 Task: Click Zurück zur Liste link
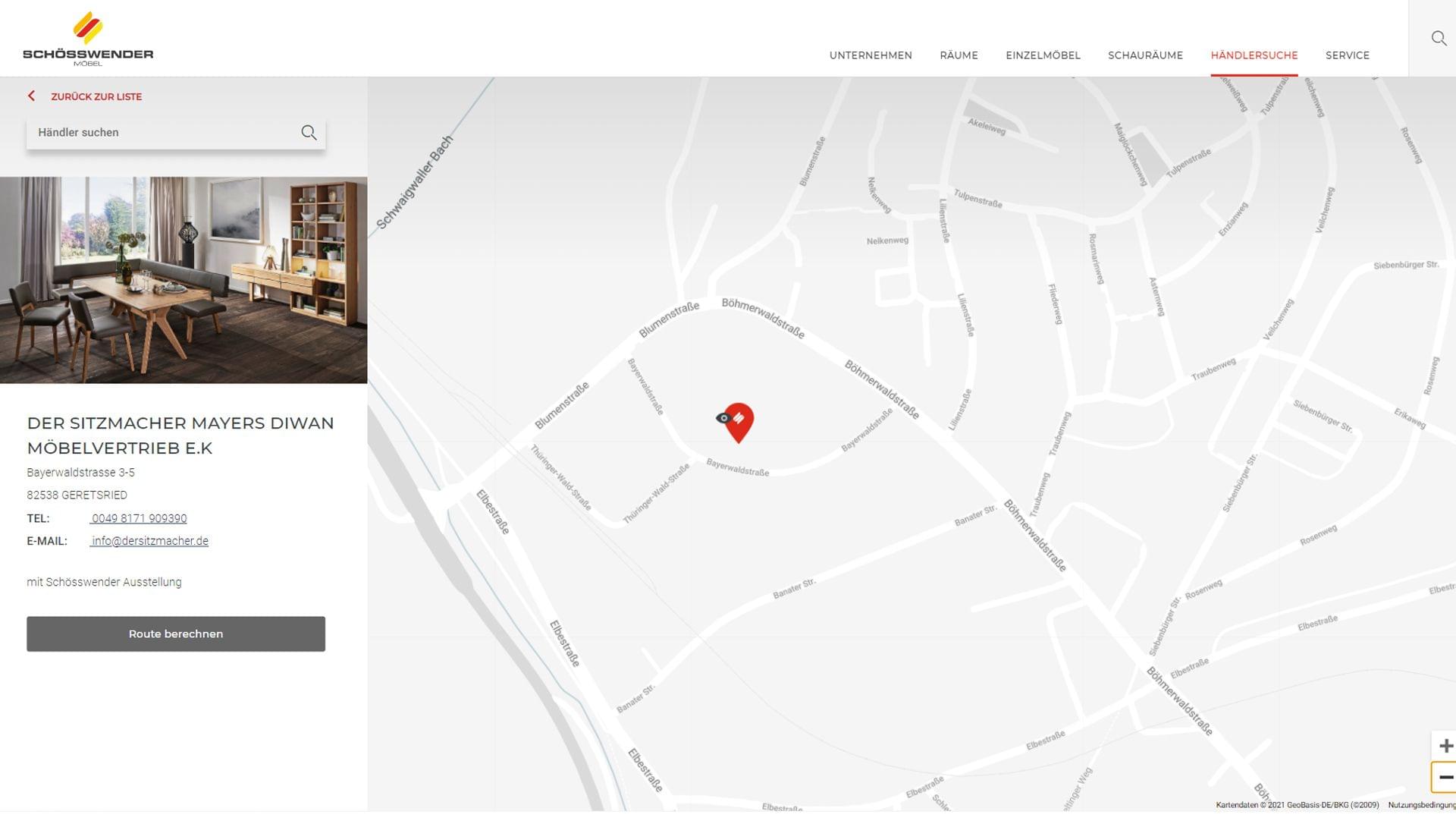pyautogui.click(x=96, y=96)
